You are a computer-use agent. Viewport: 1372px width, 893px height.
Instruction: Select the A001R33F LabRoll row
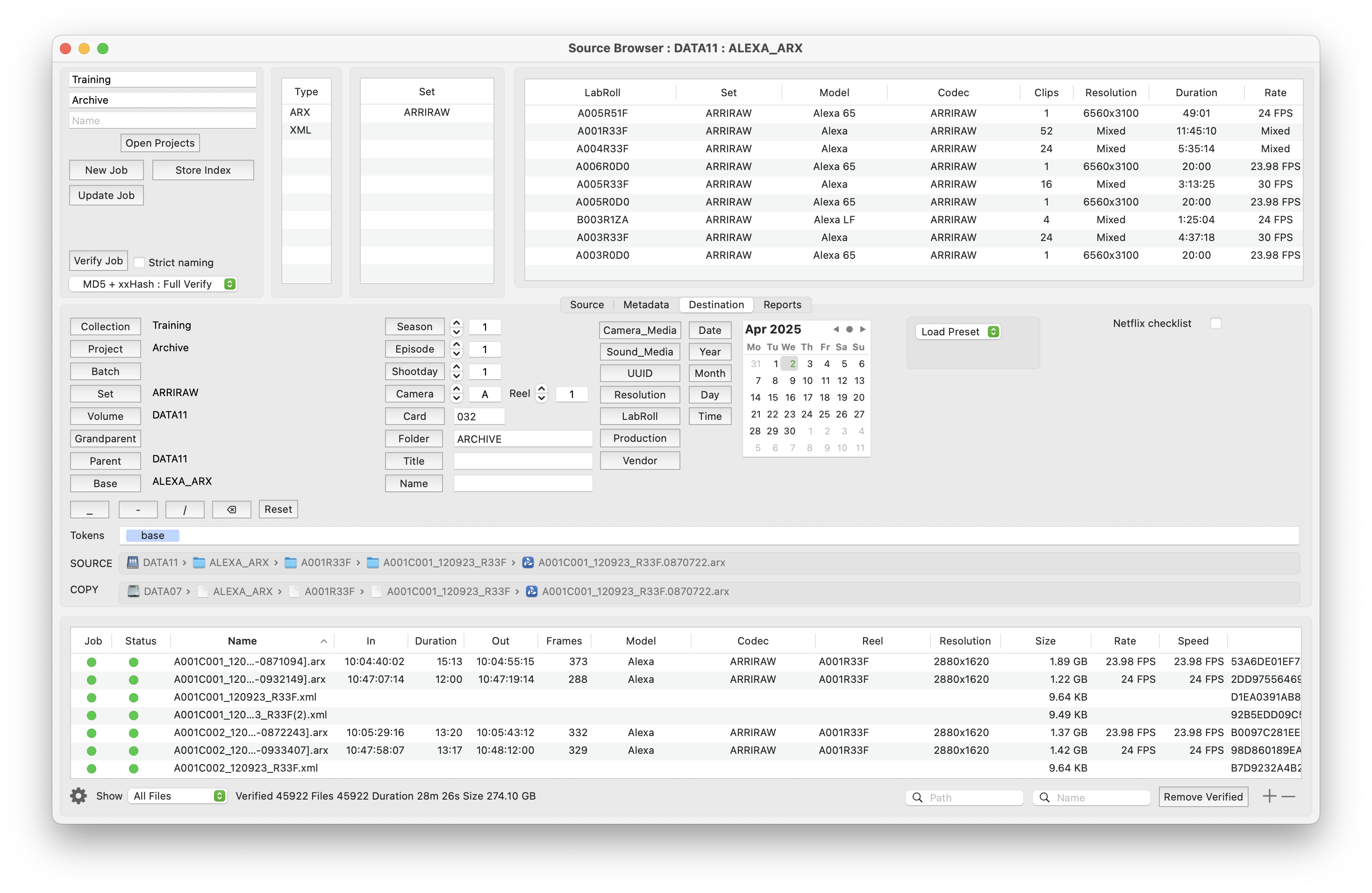coord(914,131)
